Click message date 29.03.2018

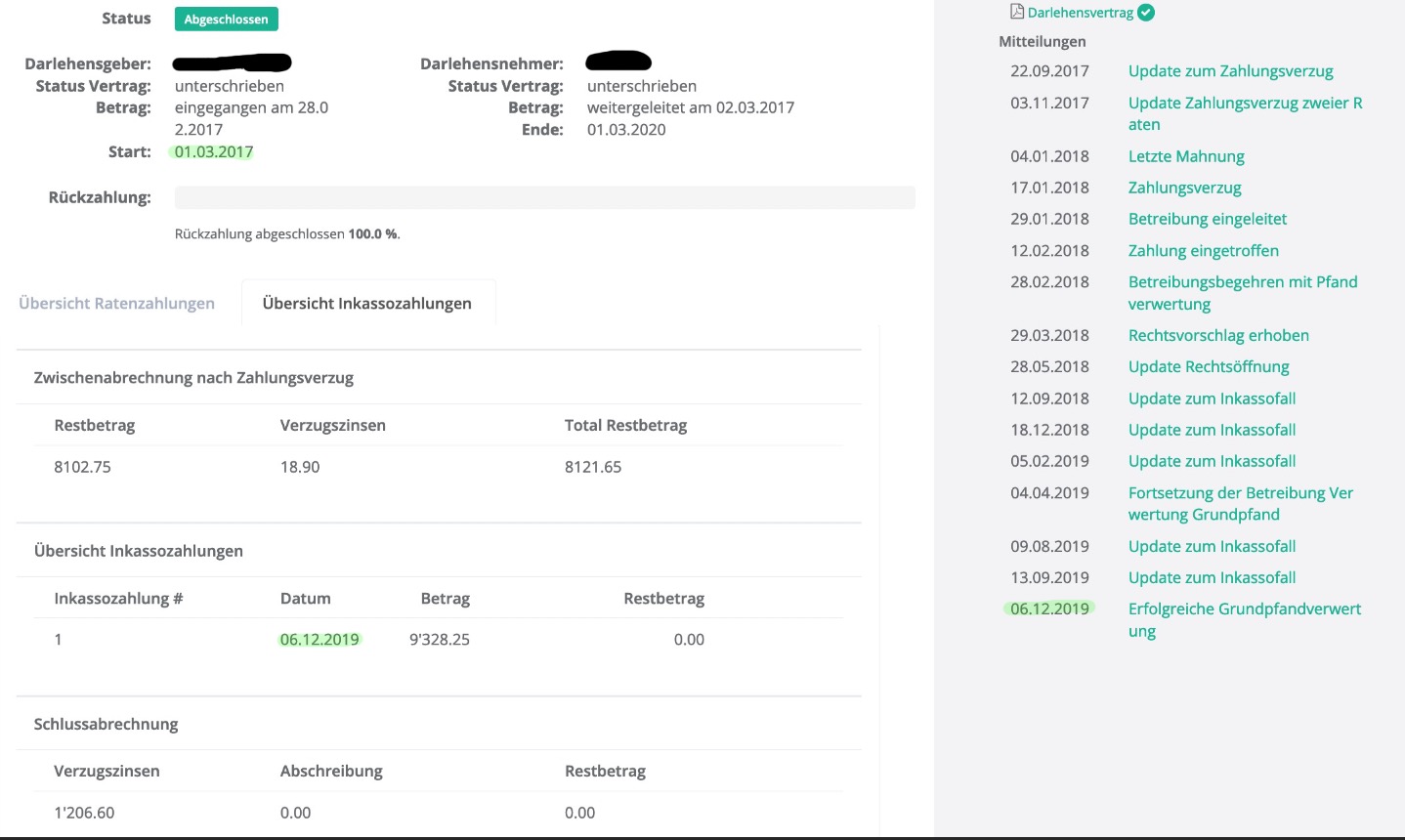(1049, 335)
